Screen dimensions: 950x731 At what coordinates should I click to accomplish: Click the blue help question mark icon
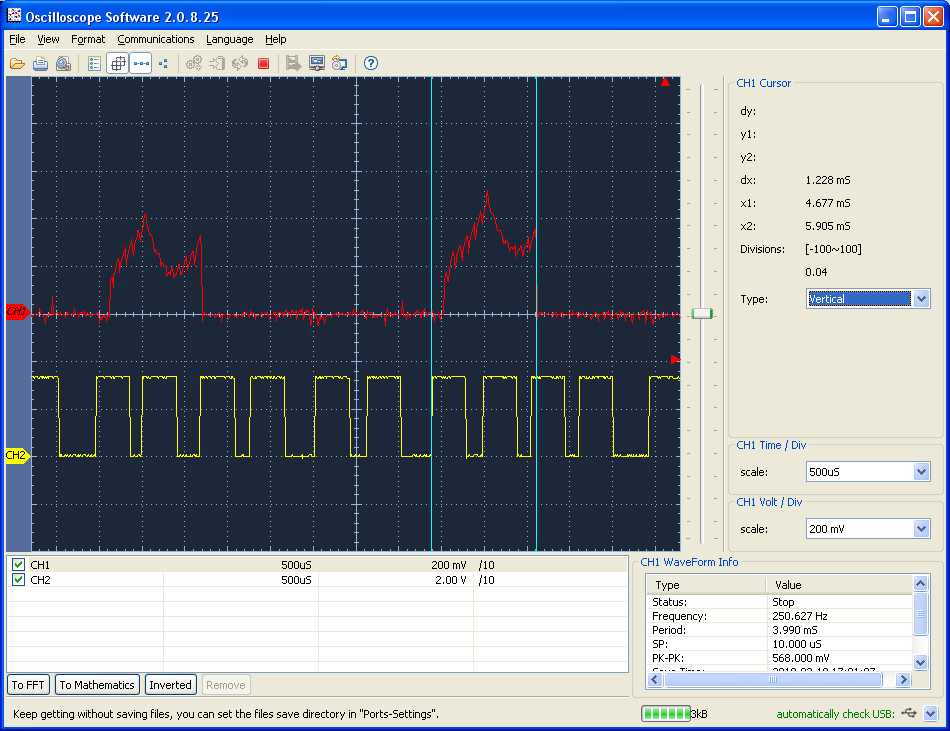point(371,63)
